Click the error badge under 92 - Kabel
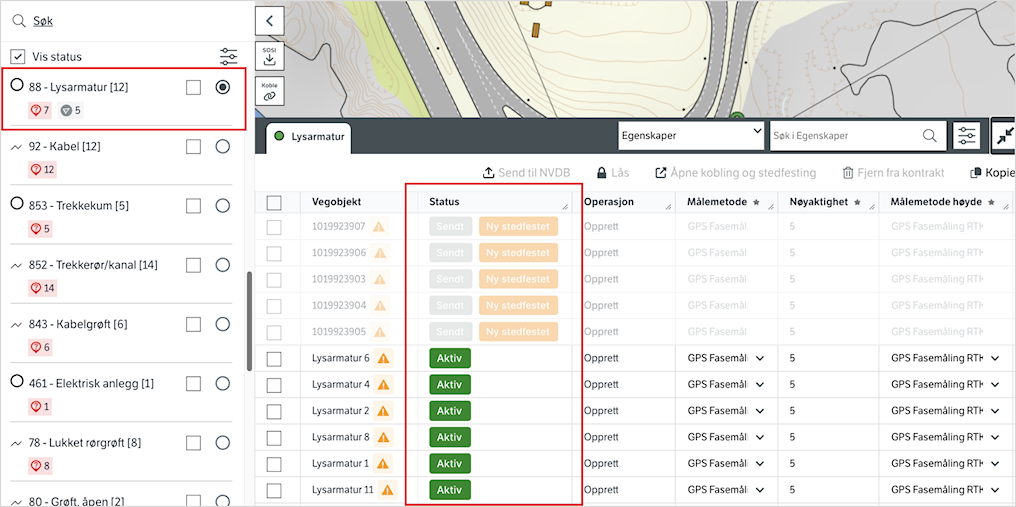1016x507 pixels. pyautogui.click(x=43, y=170)
